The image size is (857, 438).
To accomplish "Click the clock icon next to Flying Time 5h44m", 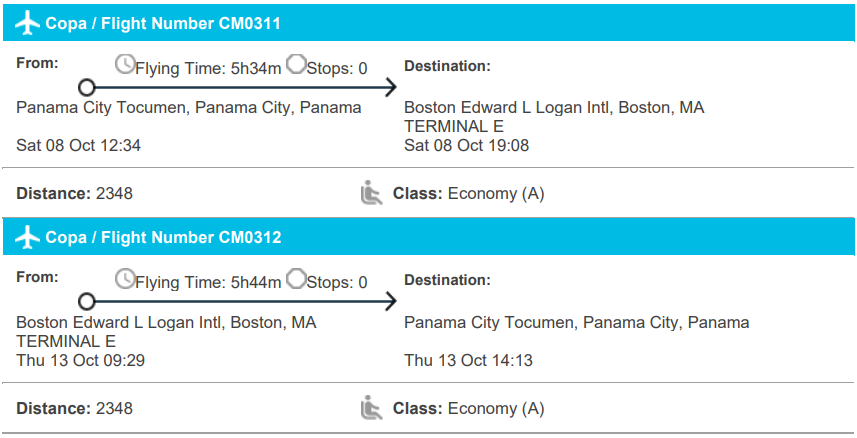I will 125,279.
